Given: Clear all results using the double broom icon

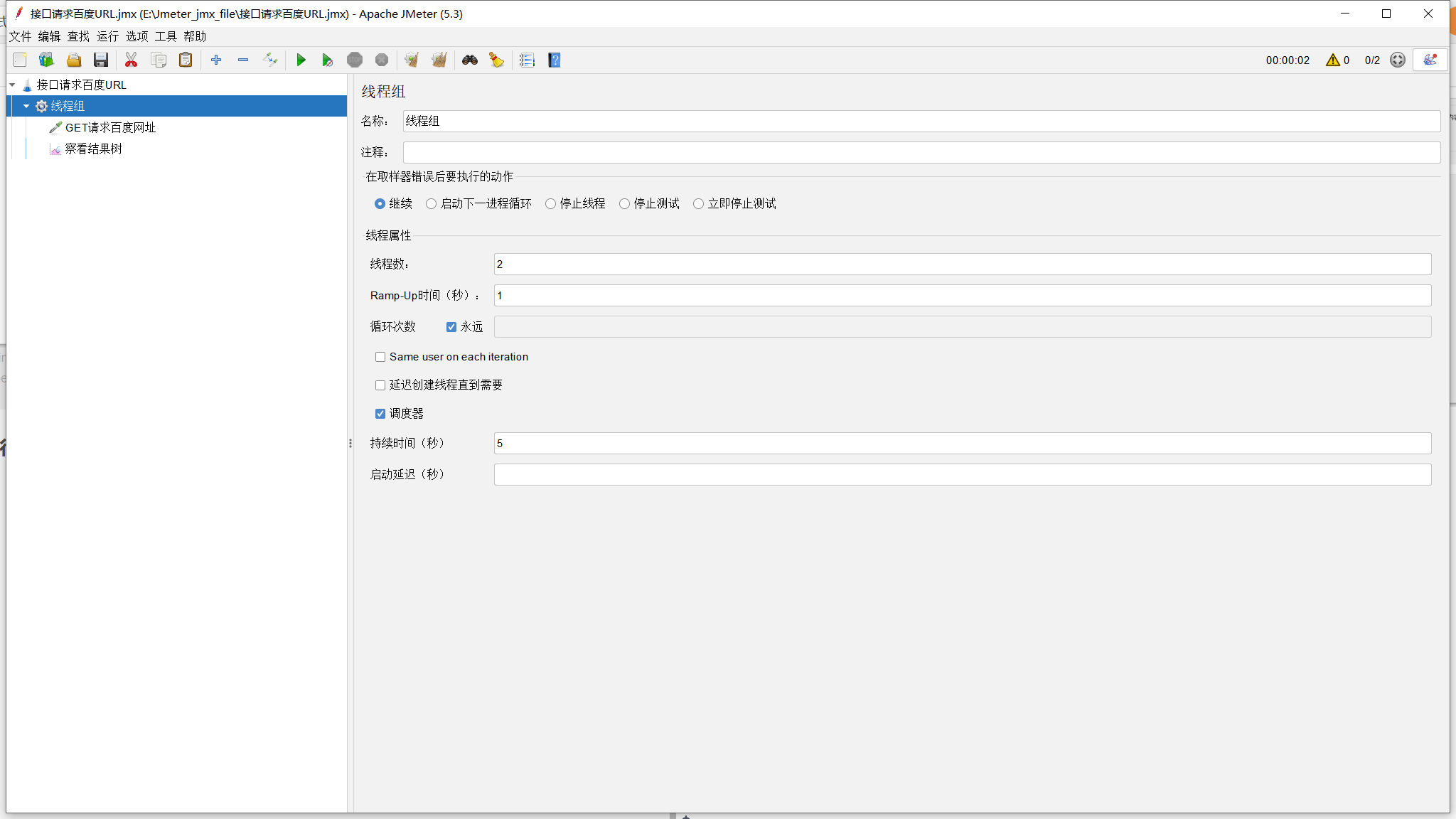Looking at the screenshot, I should tap(439, 60).
